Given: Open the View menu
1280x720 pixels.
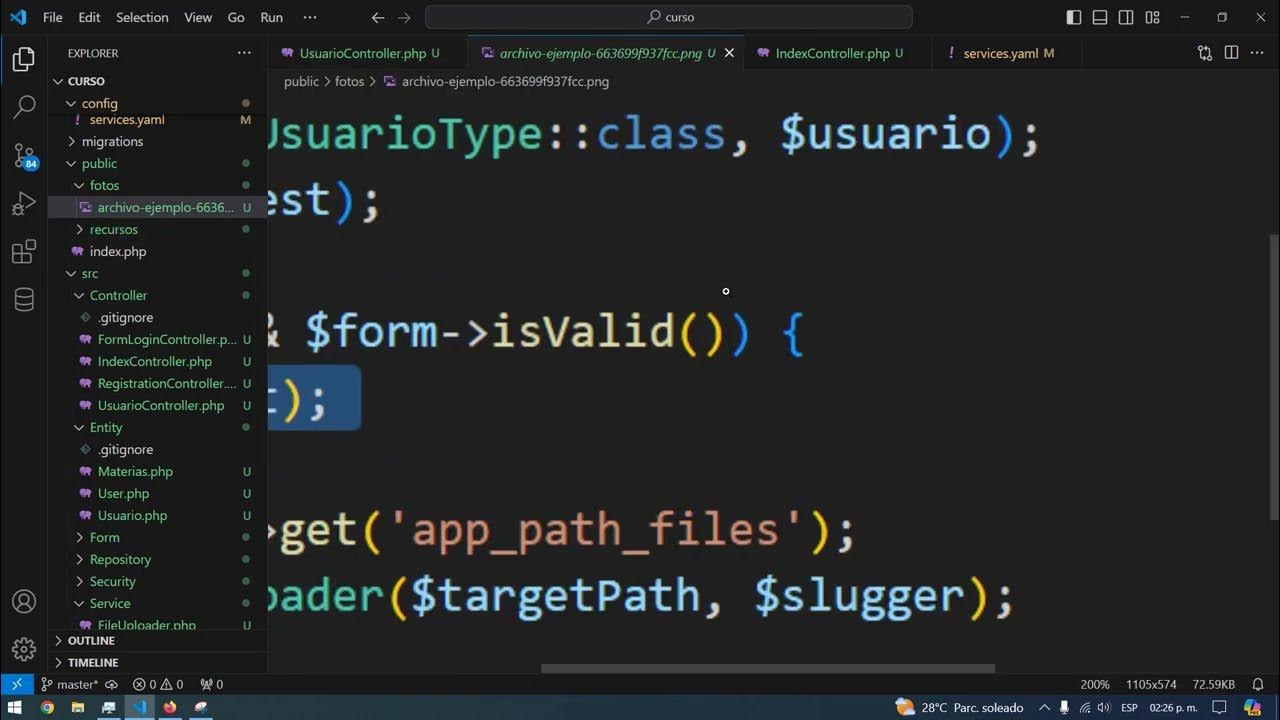Looking at the screenshot, I should pyautogui.click(x=197, y=17).
